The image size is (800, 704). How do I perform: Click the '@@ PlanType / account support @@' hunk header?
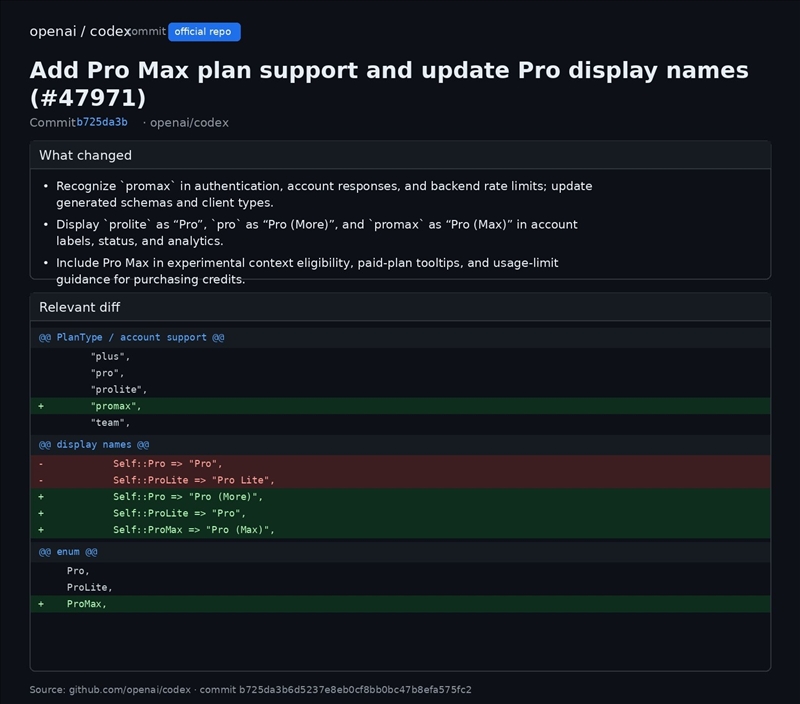[400, 337]
